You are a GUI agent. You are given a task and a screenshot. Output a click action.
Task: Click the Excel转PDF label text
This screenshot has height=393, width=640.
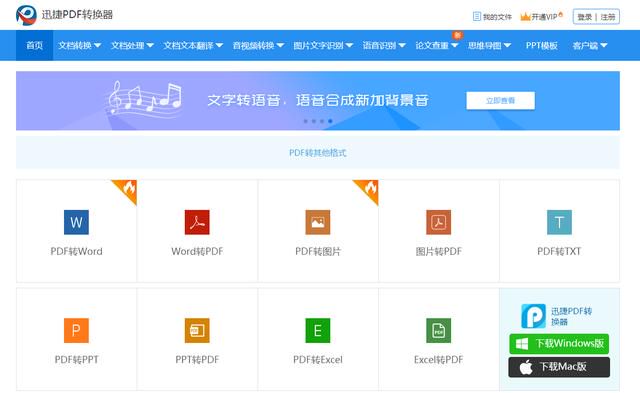point(438,360)
